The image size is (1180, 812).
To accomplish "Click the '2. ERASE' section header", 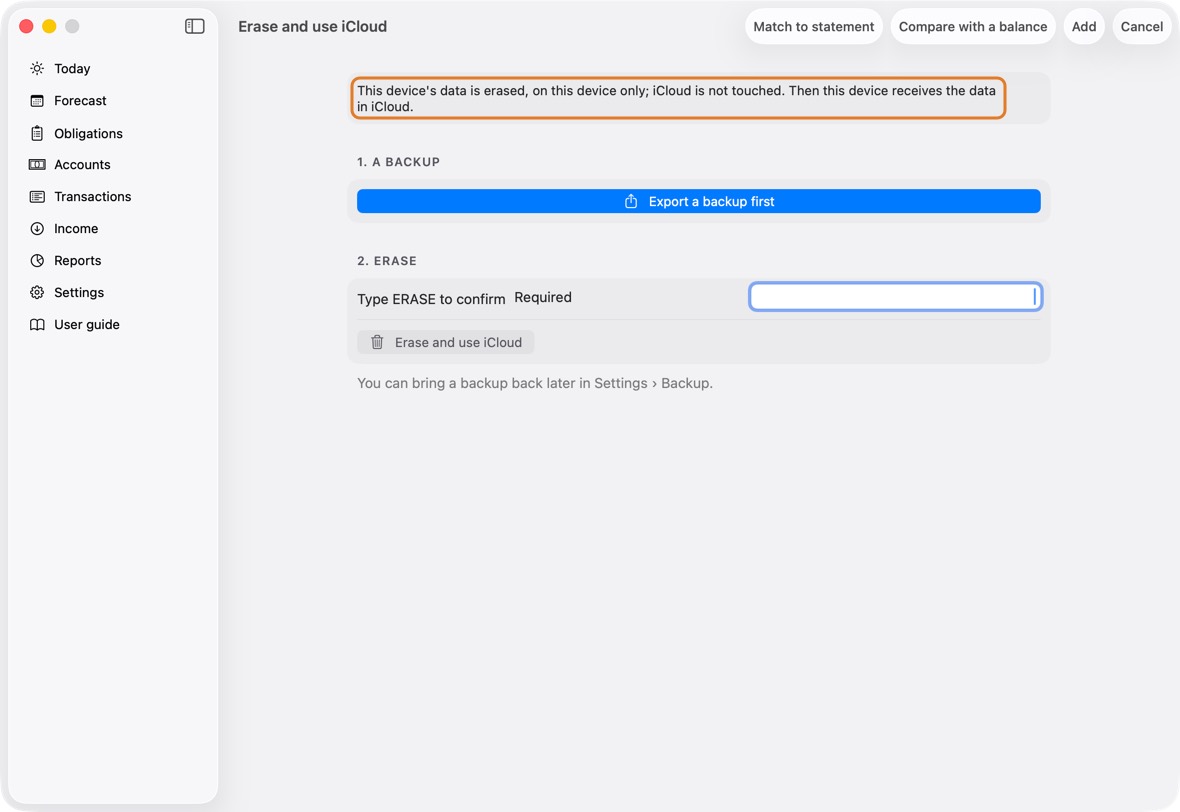I will (x=387, y=261).
